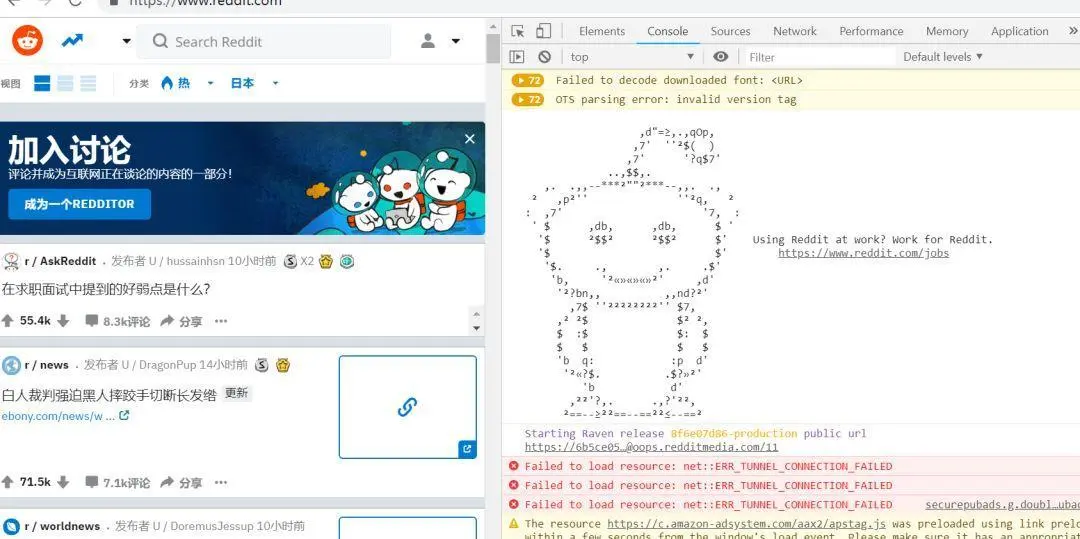Open the 热 hot sort dropdown
The width and height of the screenshot is (1080, 539).
tap(187, 83)
